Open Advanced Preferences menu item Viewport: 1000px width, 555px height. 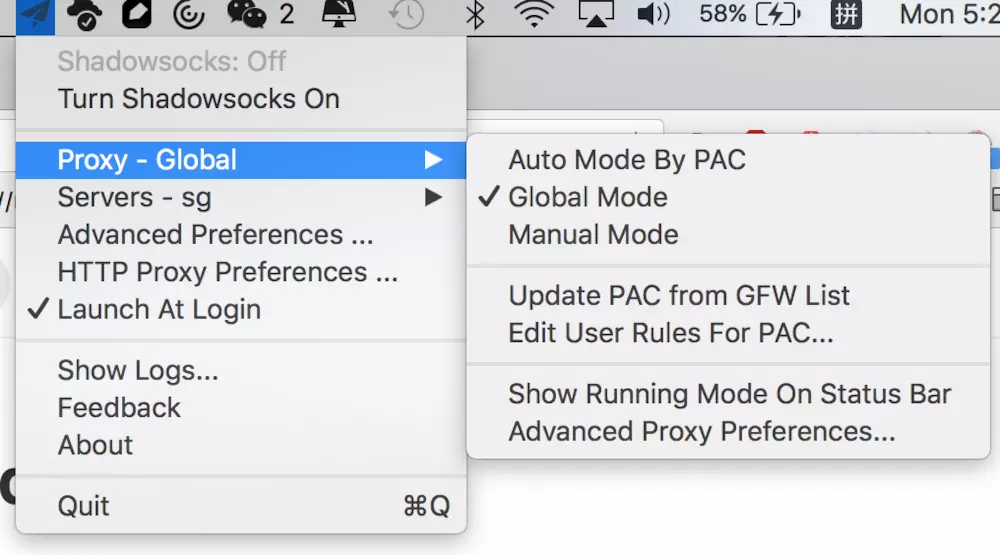[x=215, y=235]
